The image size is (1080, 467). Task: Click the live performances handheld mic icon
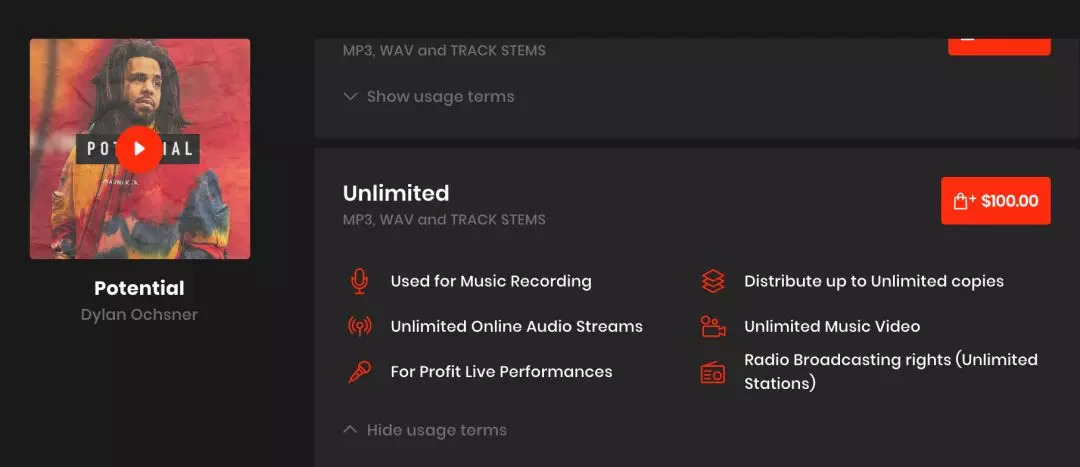(x=359, y=372)
